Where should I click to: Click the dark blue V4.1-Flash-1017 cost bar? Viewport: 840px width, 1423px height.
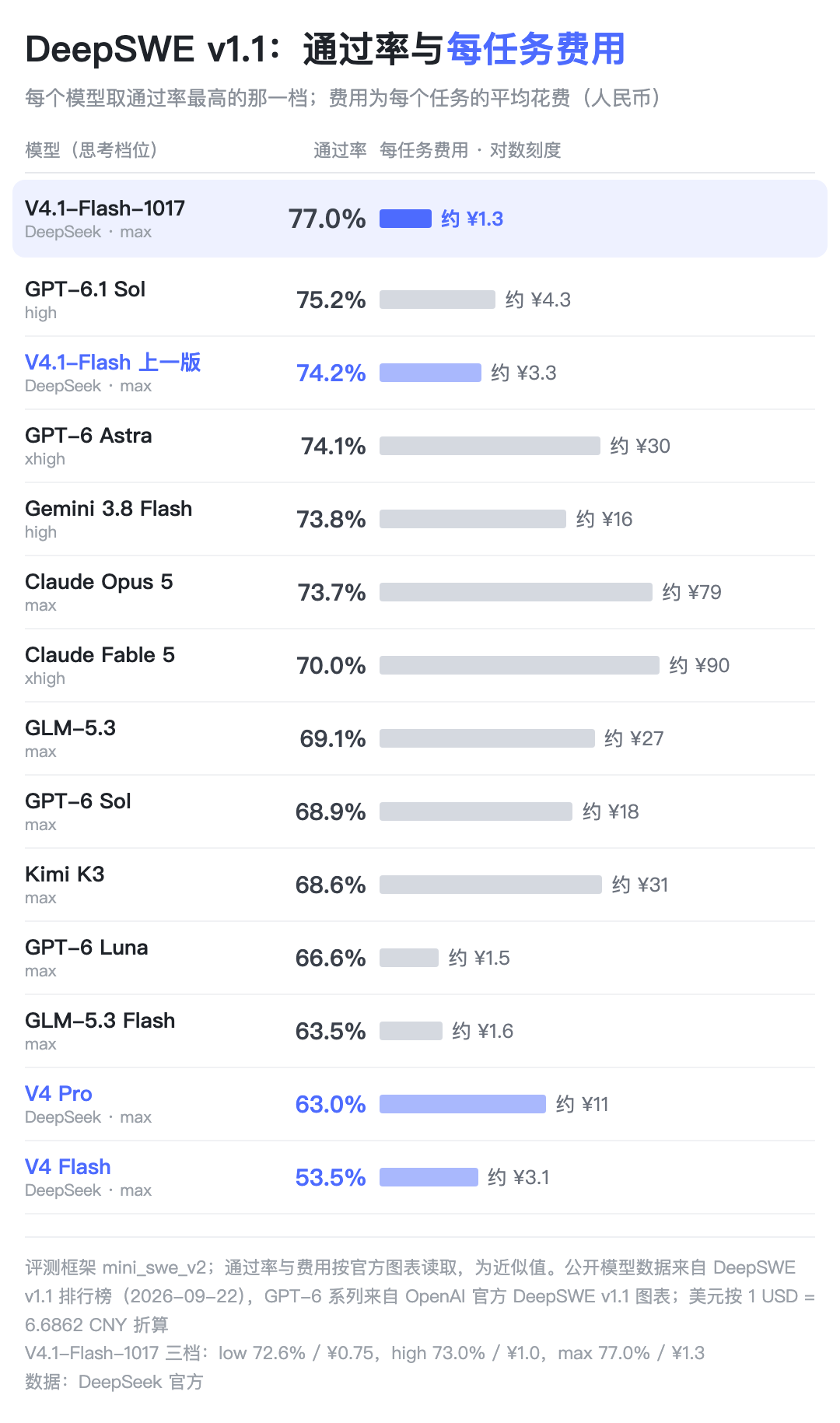tap(405, 219)
